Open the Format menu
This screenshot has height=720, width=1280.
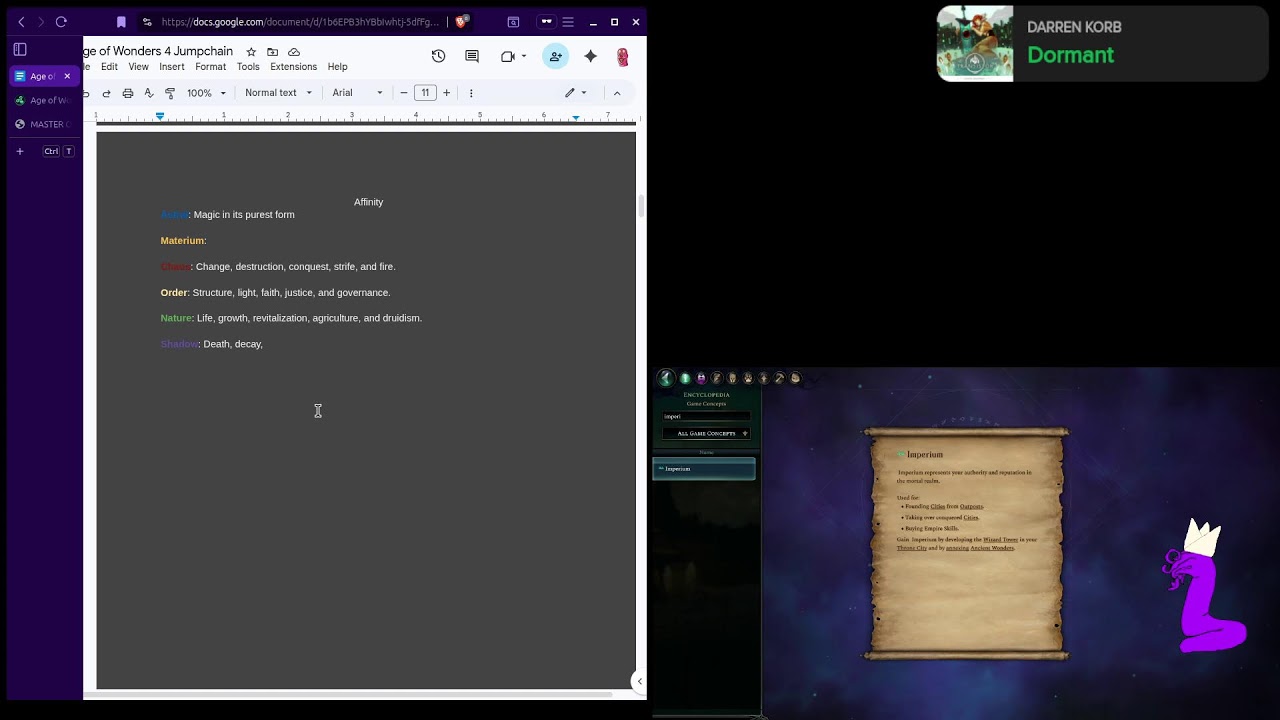pyautogui.click(x=210, y=67)
